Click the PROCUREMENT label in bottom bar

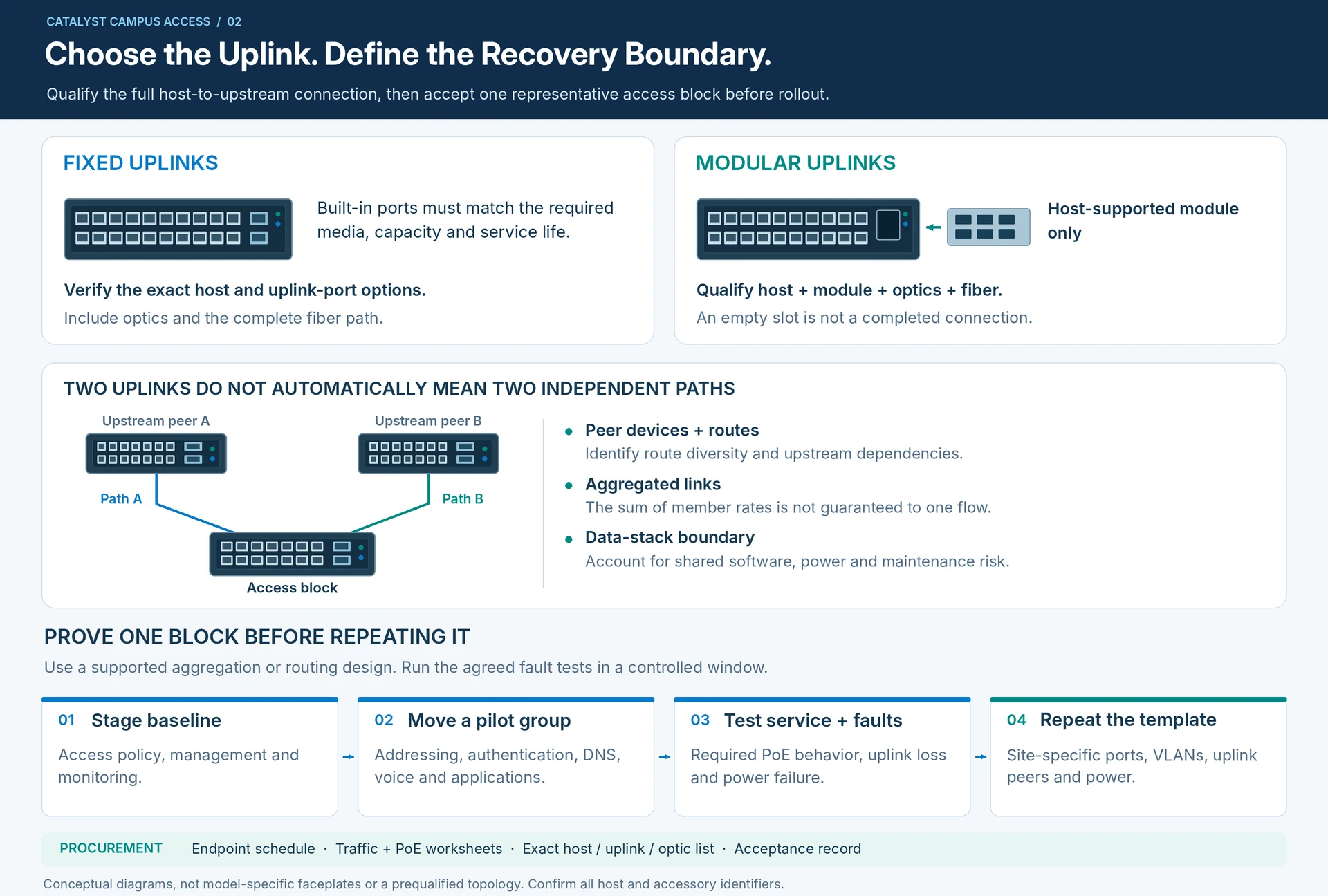(111, 848)
